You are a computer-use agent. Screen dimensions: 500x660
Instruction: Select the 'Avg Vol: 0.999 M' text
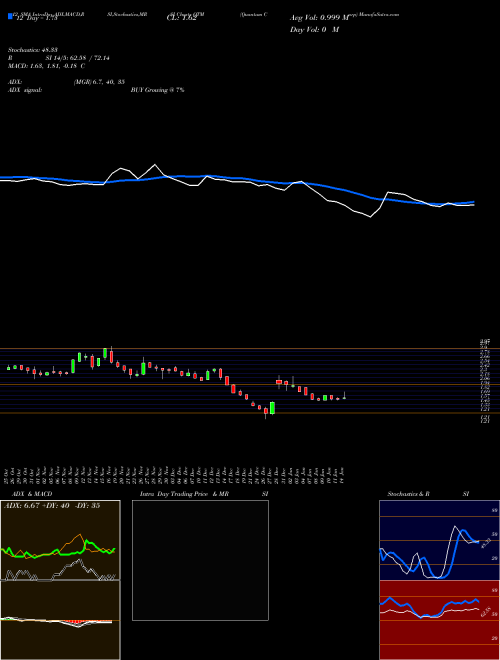pyautogui.click(x=320, y=18)
